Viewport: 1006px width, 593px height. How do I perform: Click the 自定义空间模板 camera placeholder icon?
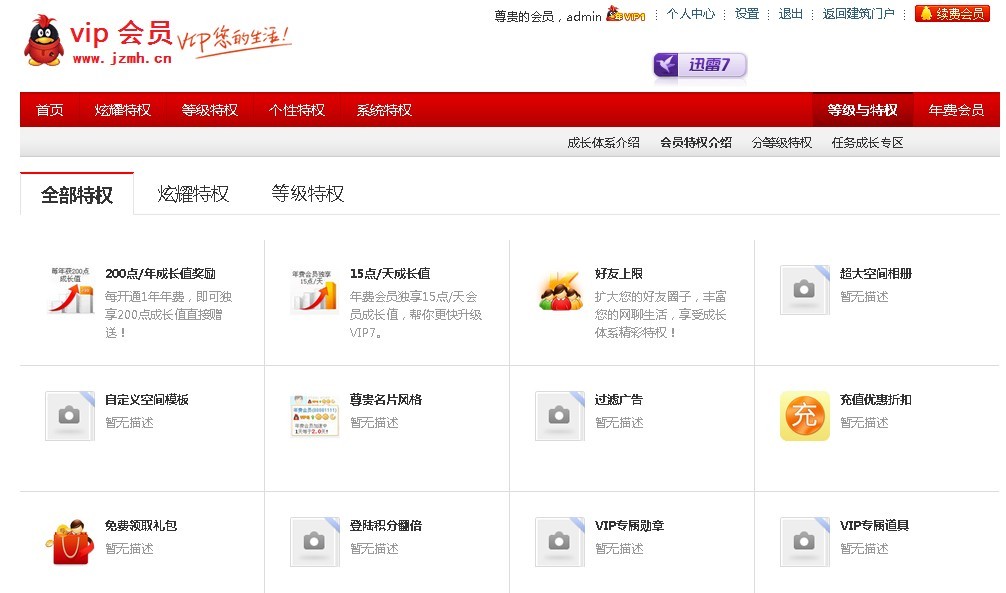(x=70, y=416)
